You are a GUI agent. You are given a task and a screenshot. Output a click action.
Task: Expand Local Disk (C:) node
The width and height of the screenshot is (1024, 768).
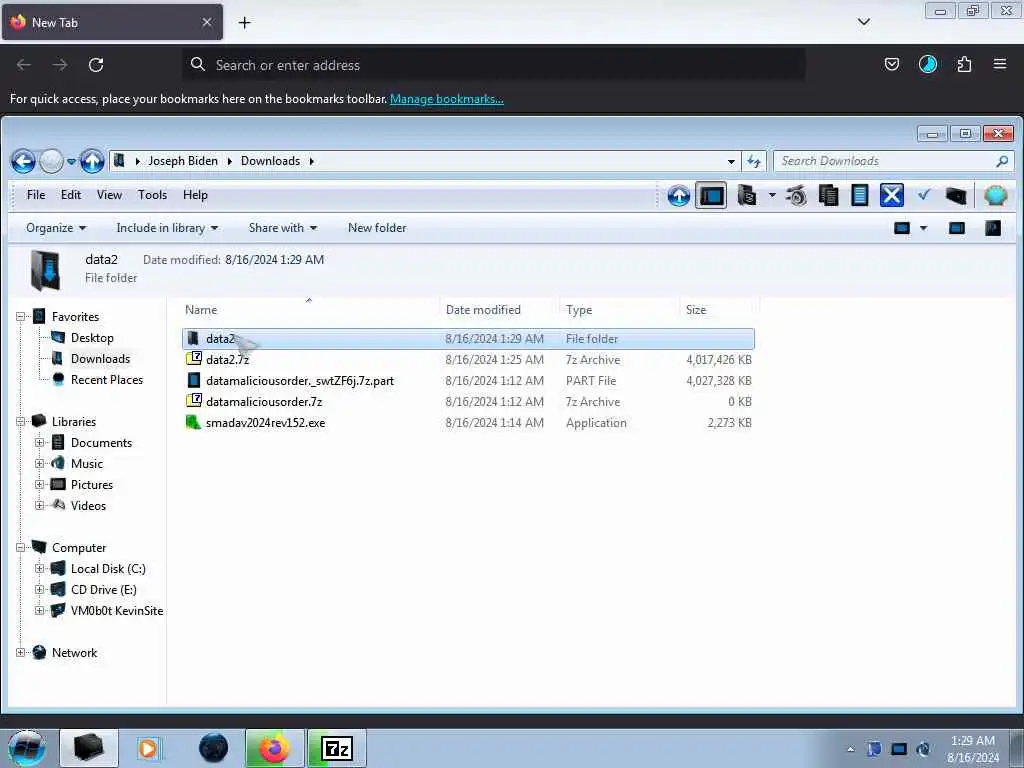39,569
